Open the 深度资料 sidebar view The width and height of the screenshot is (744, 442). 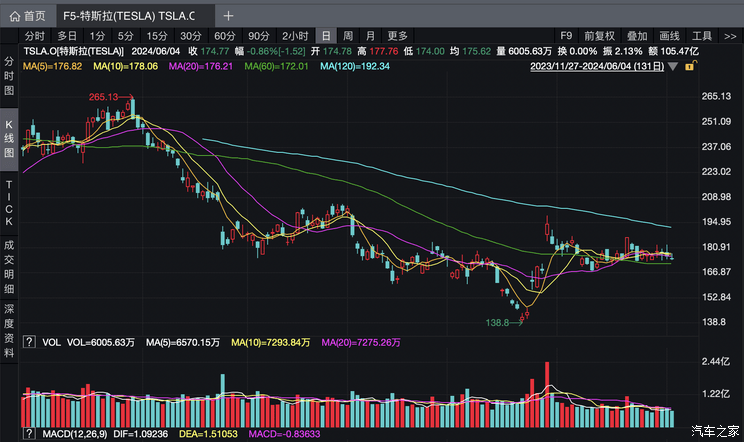[x=9, y=331]
